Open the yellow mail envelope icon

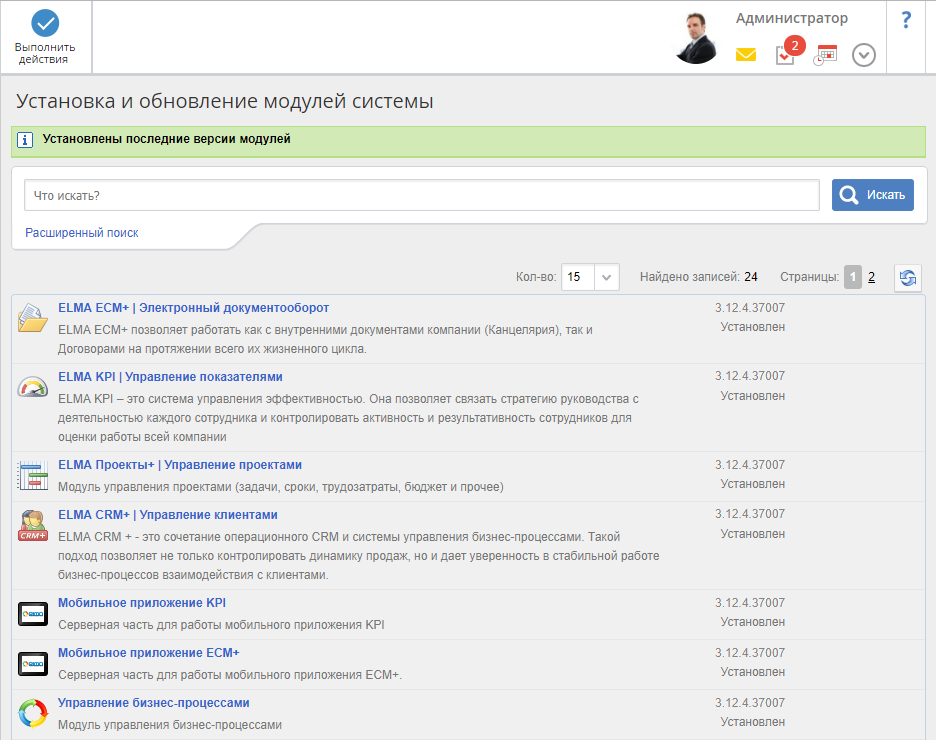point(746,55)
